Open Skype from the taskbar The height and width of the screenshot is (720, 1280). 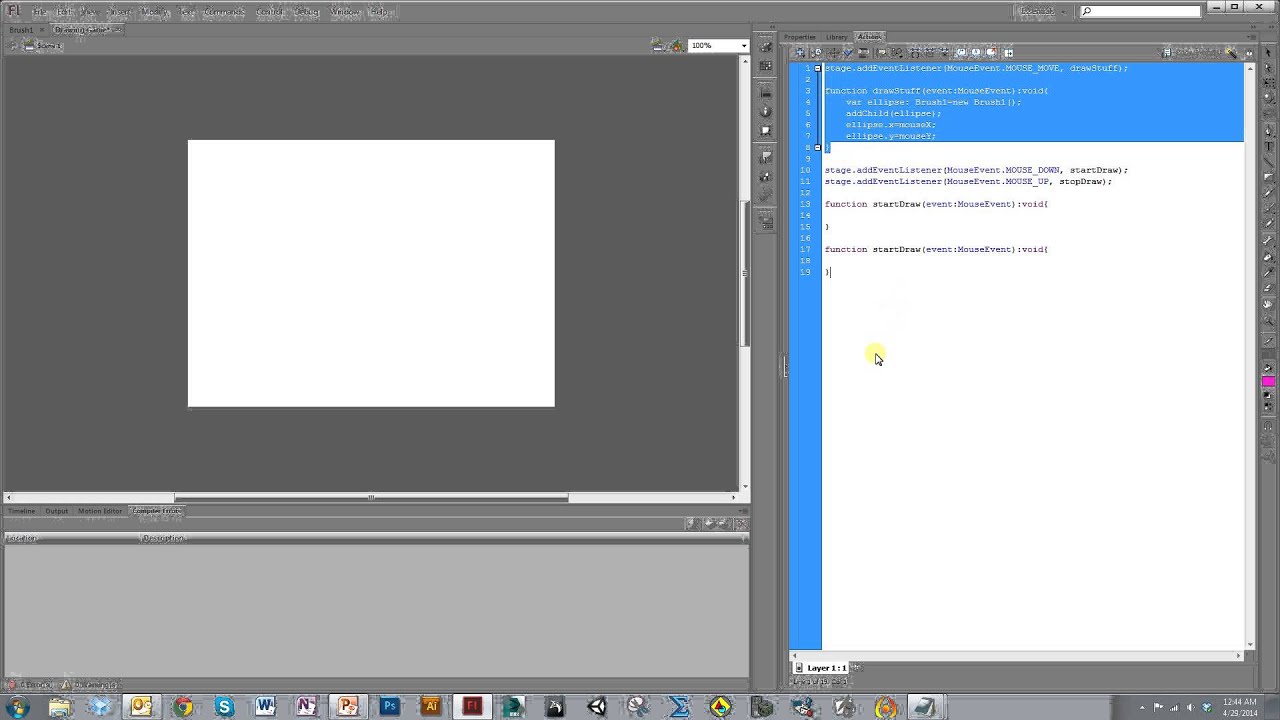(x=224, y=707)
